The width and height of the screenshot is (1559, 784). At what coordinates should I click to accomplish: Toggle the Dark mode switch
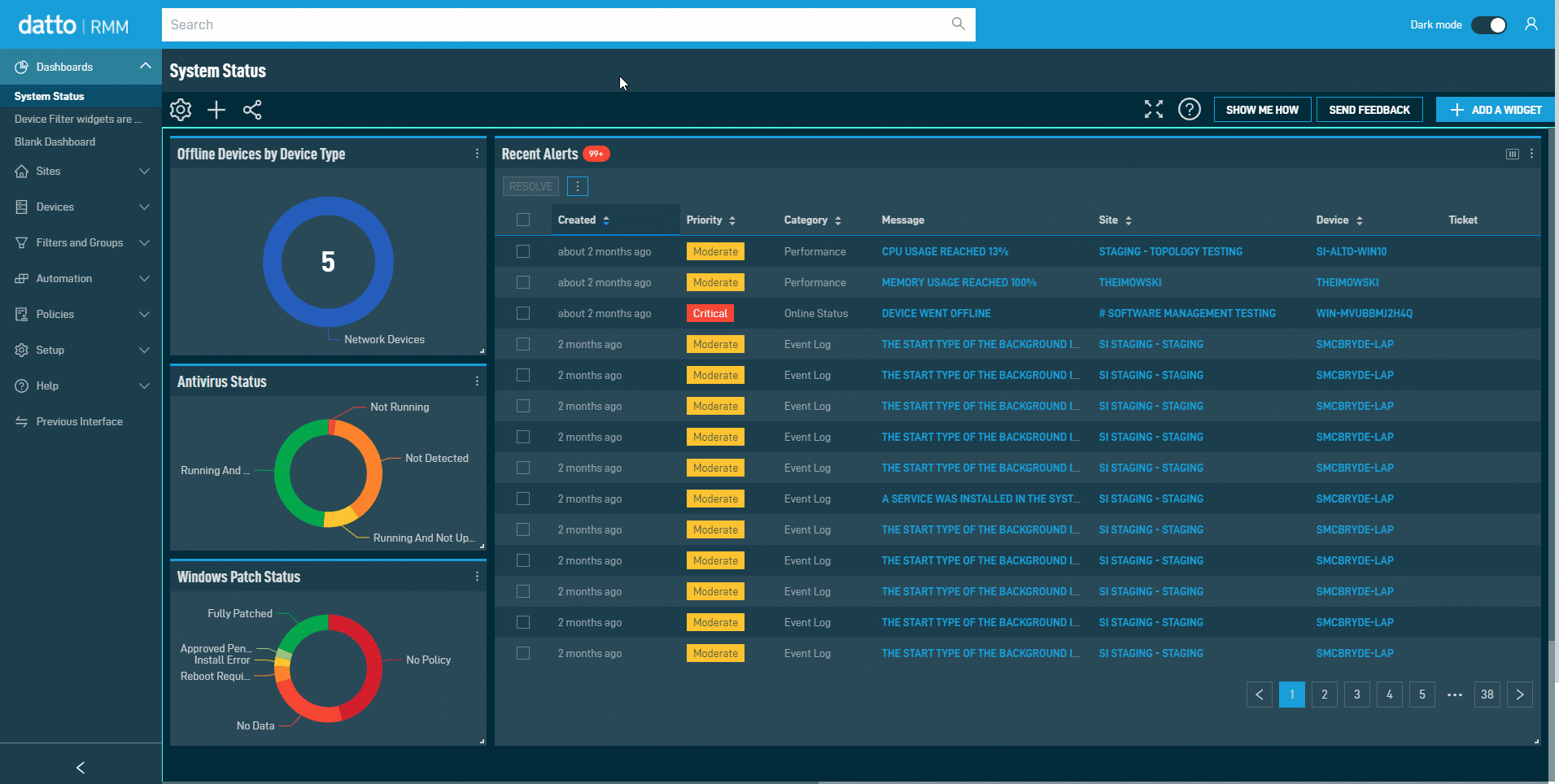click(1489, 25)
